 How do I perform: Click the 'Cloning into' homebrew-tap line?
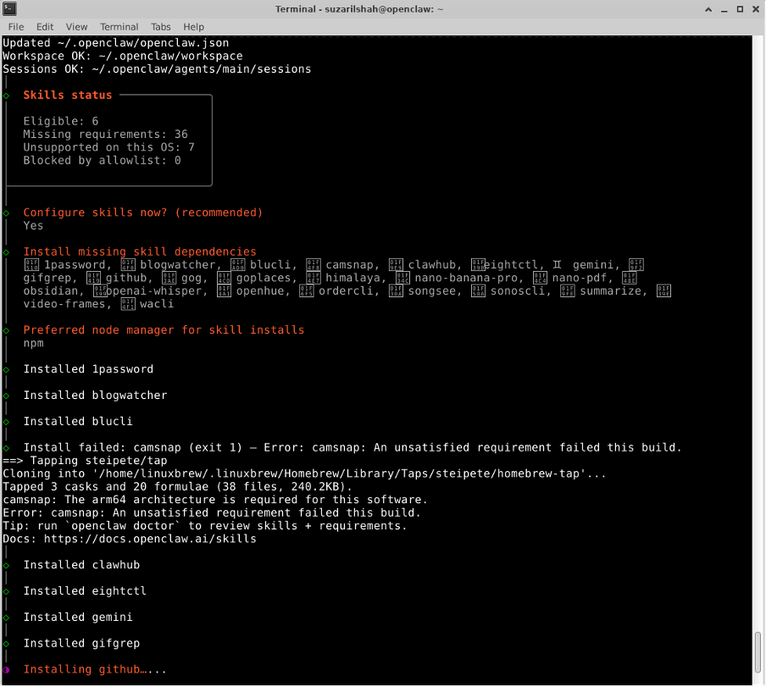tap(304, 473)
